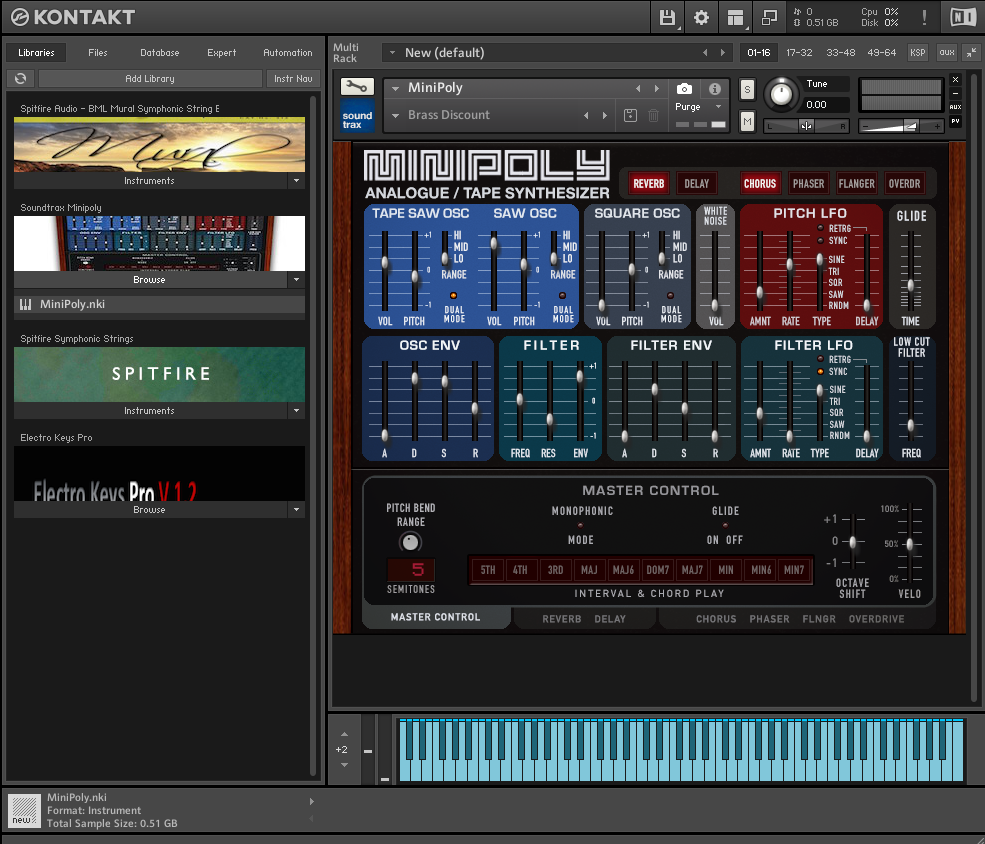Toggle the OVERDR effect button
The width and height of the screenshot is (985, 844).
(904, 183)
